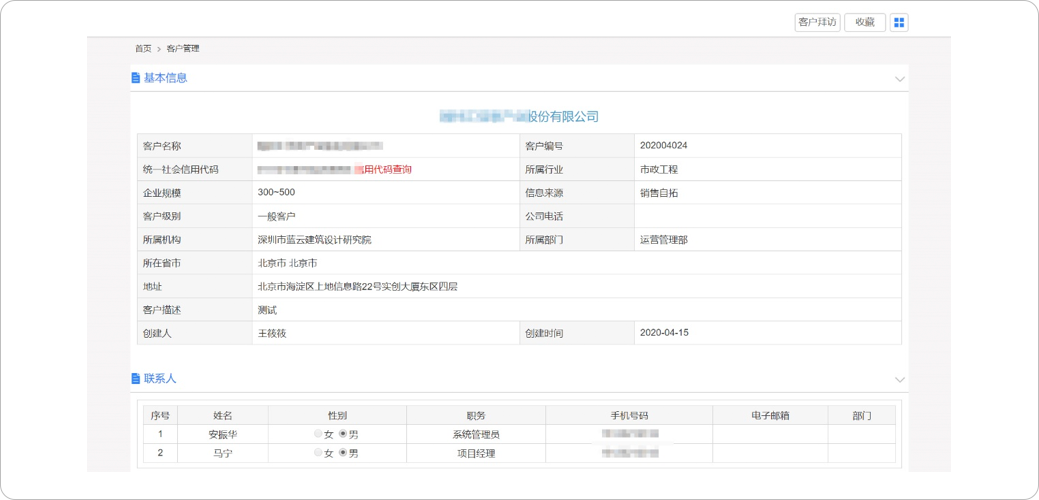
Task: Go to 首页 in breadcrumb
Action: (143, 48)
